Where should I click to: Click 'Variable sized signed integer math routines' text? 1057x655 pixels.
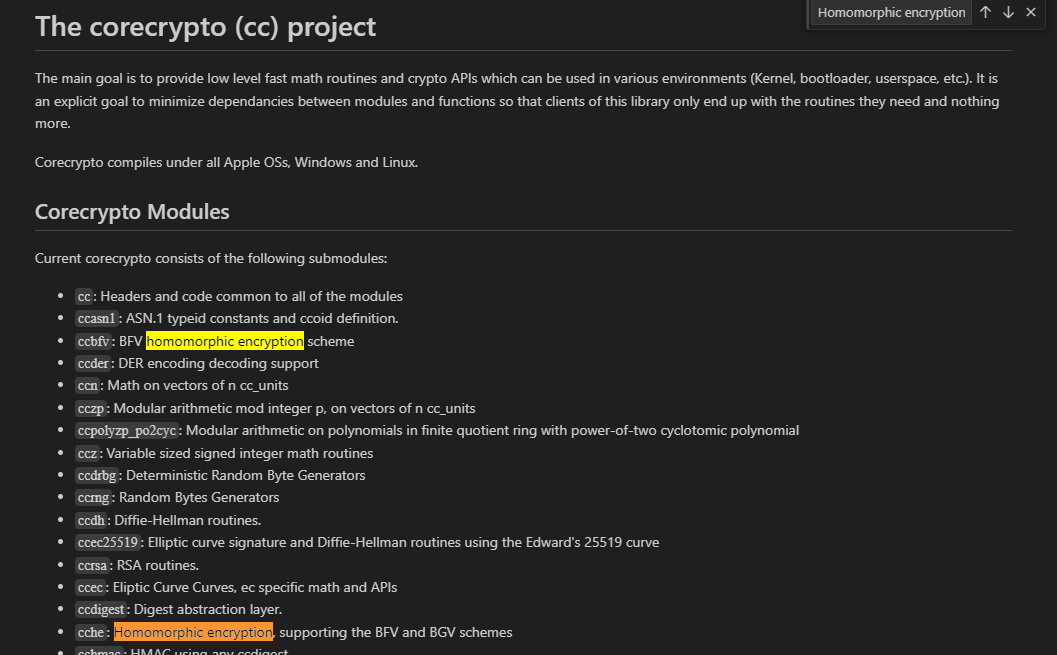(x=239, y=454)
